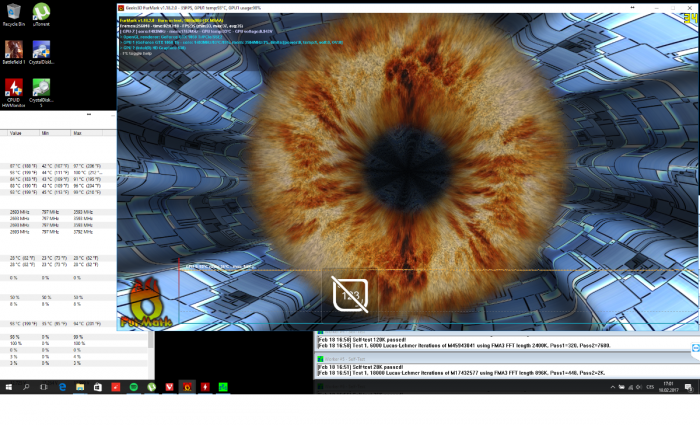Image resolution: width=700 pixels, height=425 pixels.
Task: Click the TeamViewer side panel tab
Action: tap(695, 348)
